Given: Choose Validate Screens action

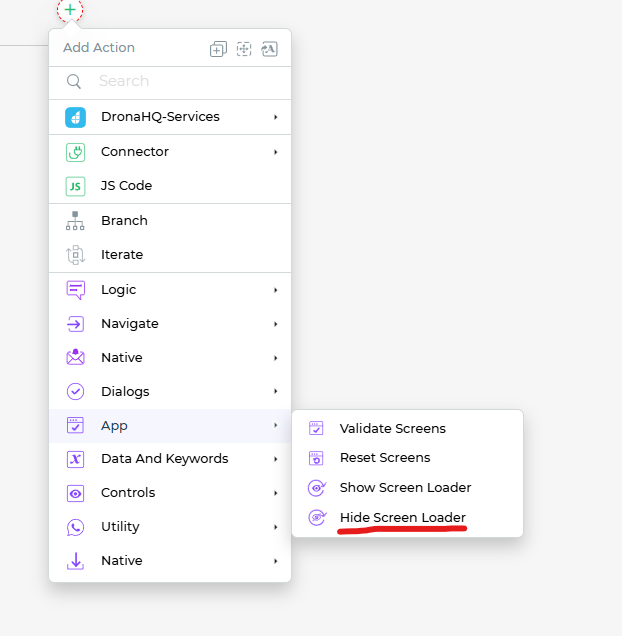Looking at the screenshot, I should 407,428.
